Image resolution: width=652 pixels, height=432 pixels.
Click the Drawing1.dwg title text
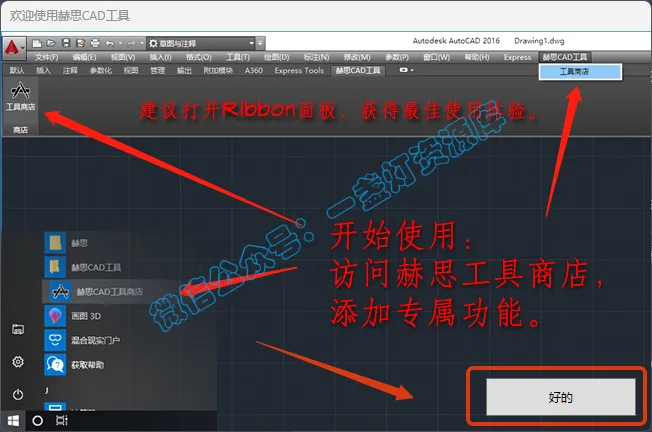tap(539, 41)
